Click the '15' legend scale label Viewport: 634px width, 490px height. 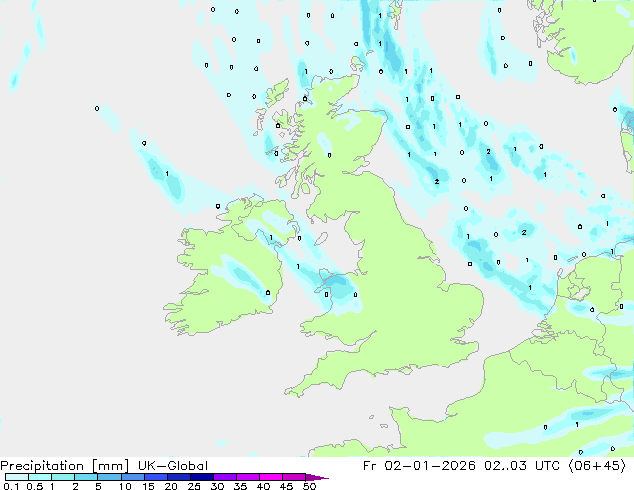pyautogui.click(x=148, y=486)
